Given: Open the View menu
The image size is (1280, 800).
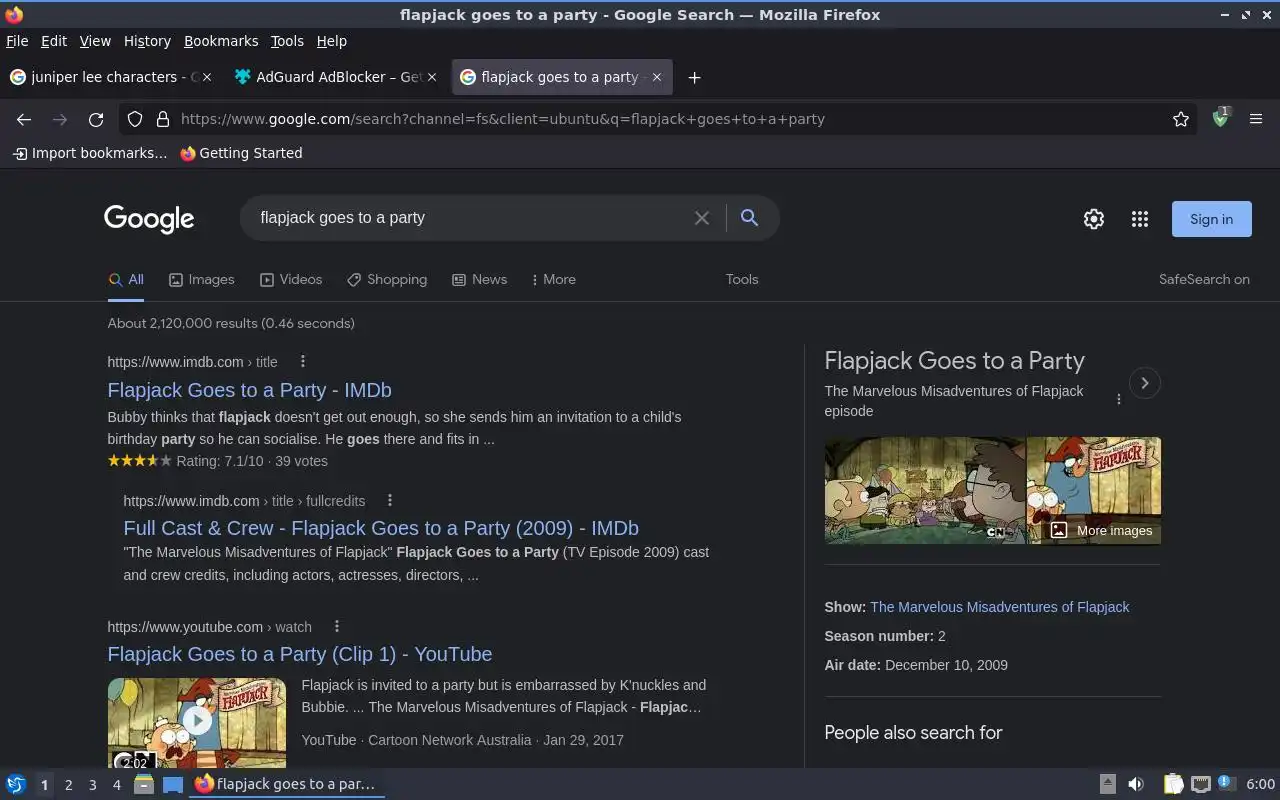Looking at the screenshot, I should click(x=95, y=41).
